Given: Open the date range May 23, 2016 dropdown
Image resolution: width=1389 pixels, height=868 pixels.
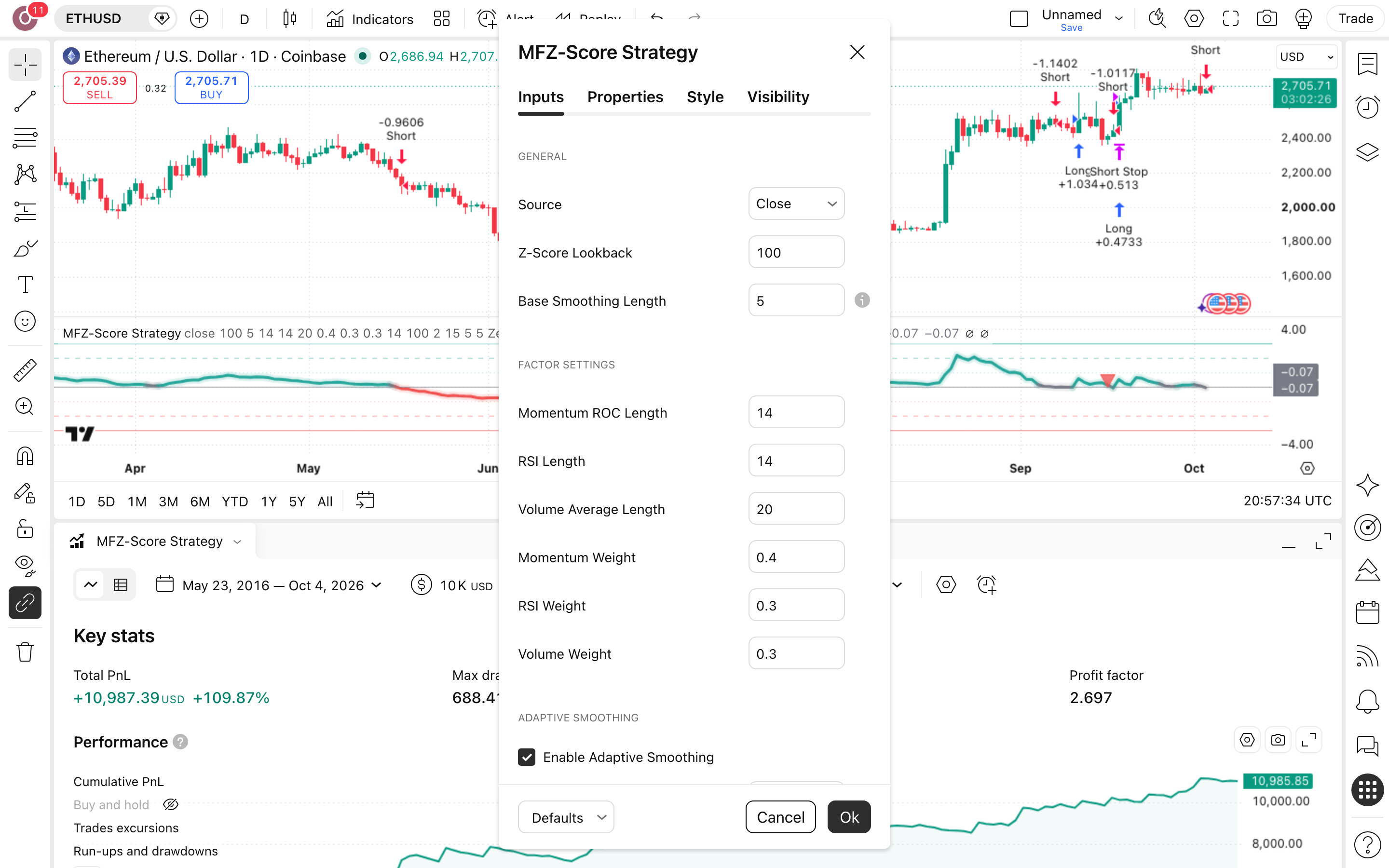Looking at the screenshot, I should 269,585.
